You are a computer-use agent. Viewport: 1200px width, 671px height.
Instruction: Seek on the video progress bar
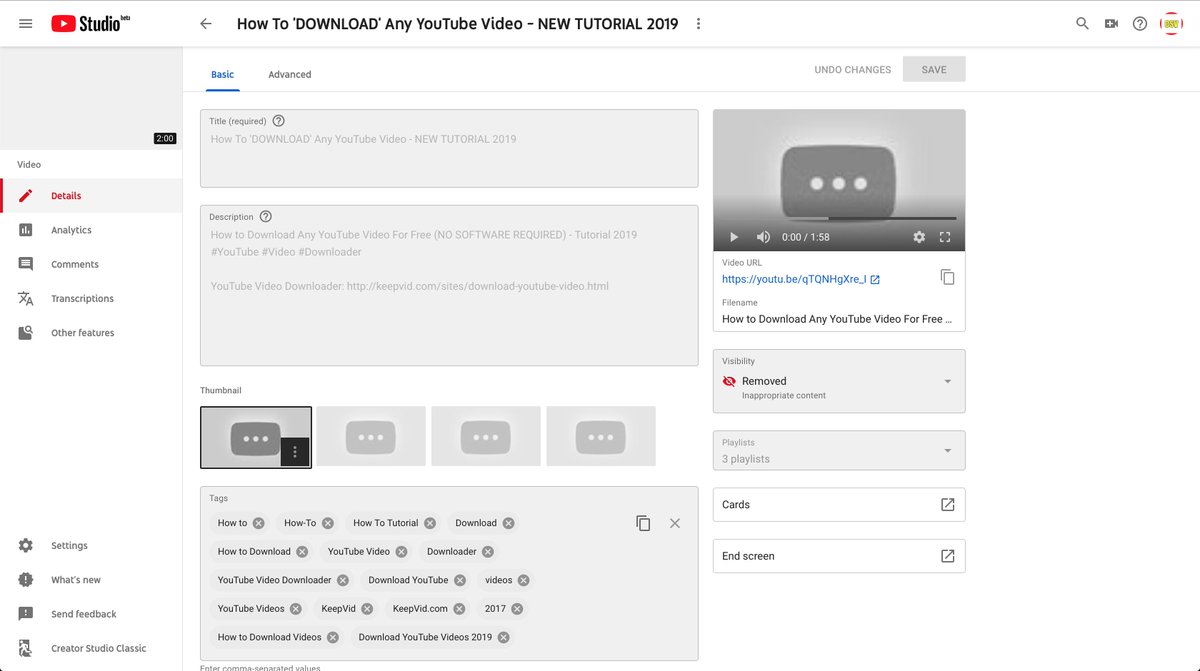tap(839, 218)
